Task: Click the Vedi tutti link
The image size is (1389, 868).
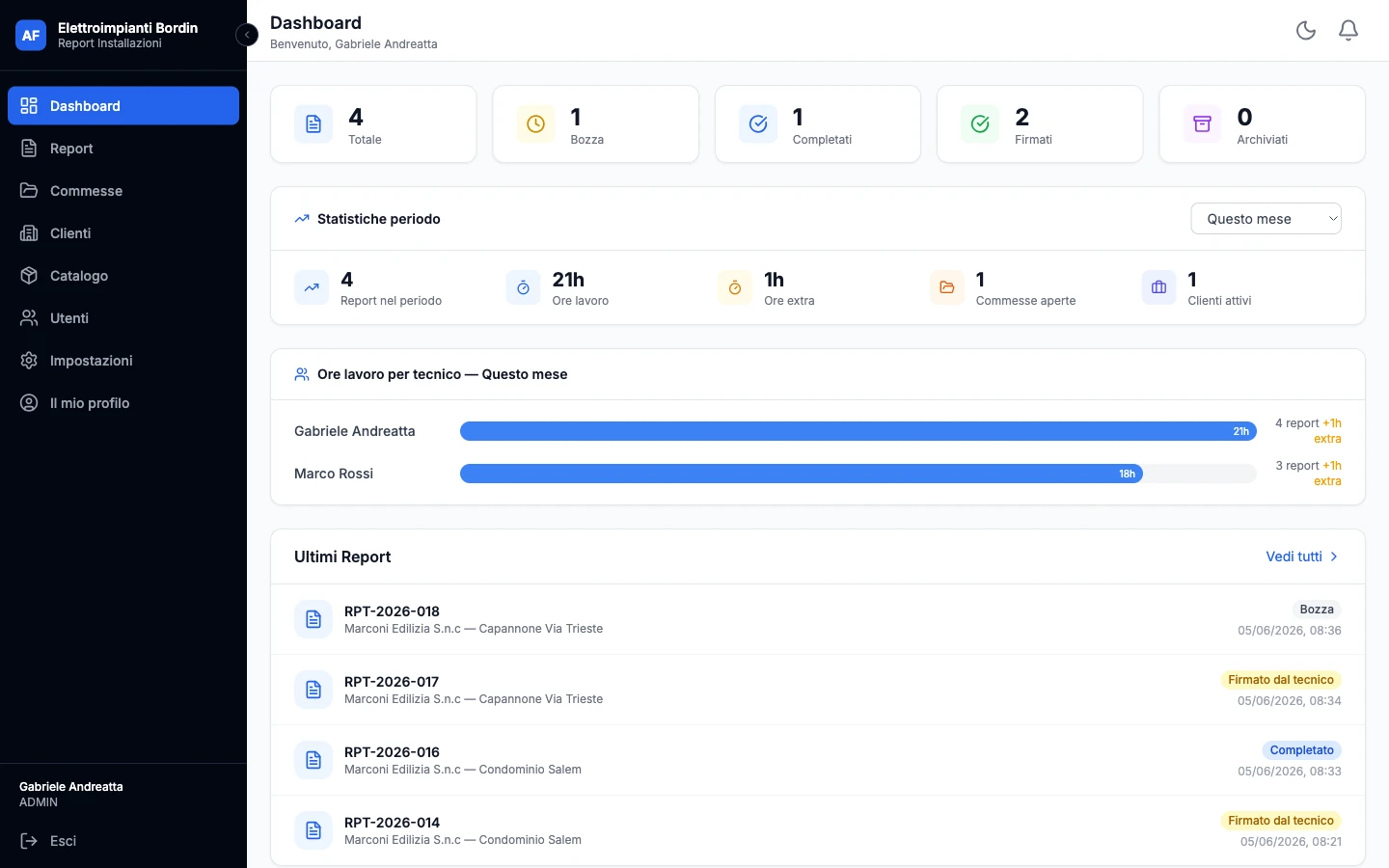Action: tap(1302, 556)
